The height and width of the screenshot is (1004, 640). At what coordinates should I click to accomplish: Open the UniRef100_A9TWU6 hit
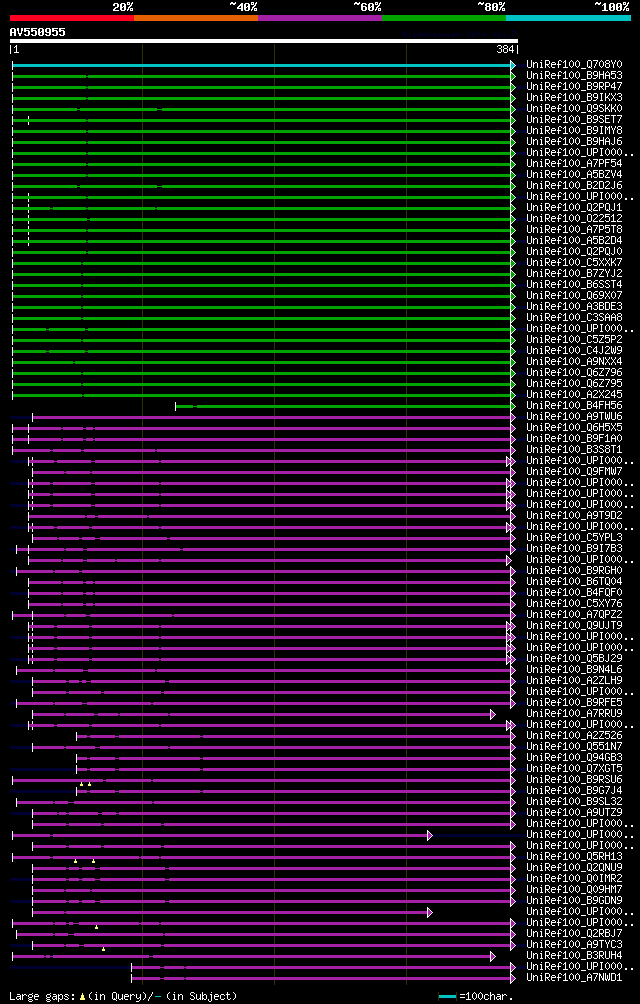tap(574, 417)
